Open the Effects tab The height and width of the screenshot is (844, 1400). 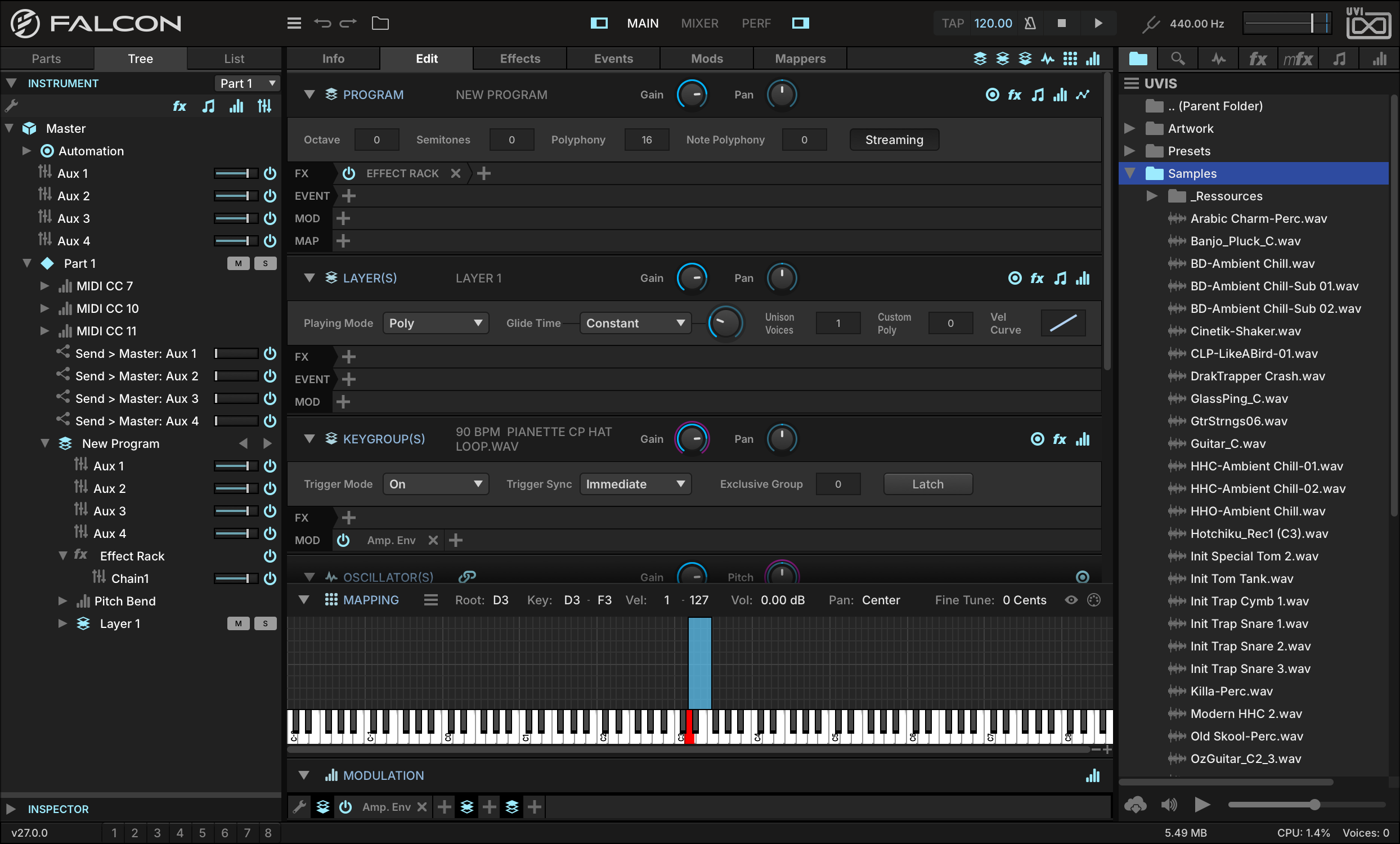click(519, 59)
